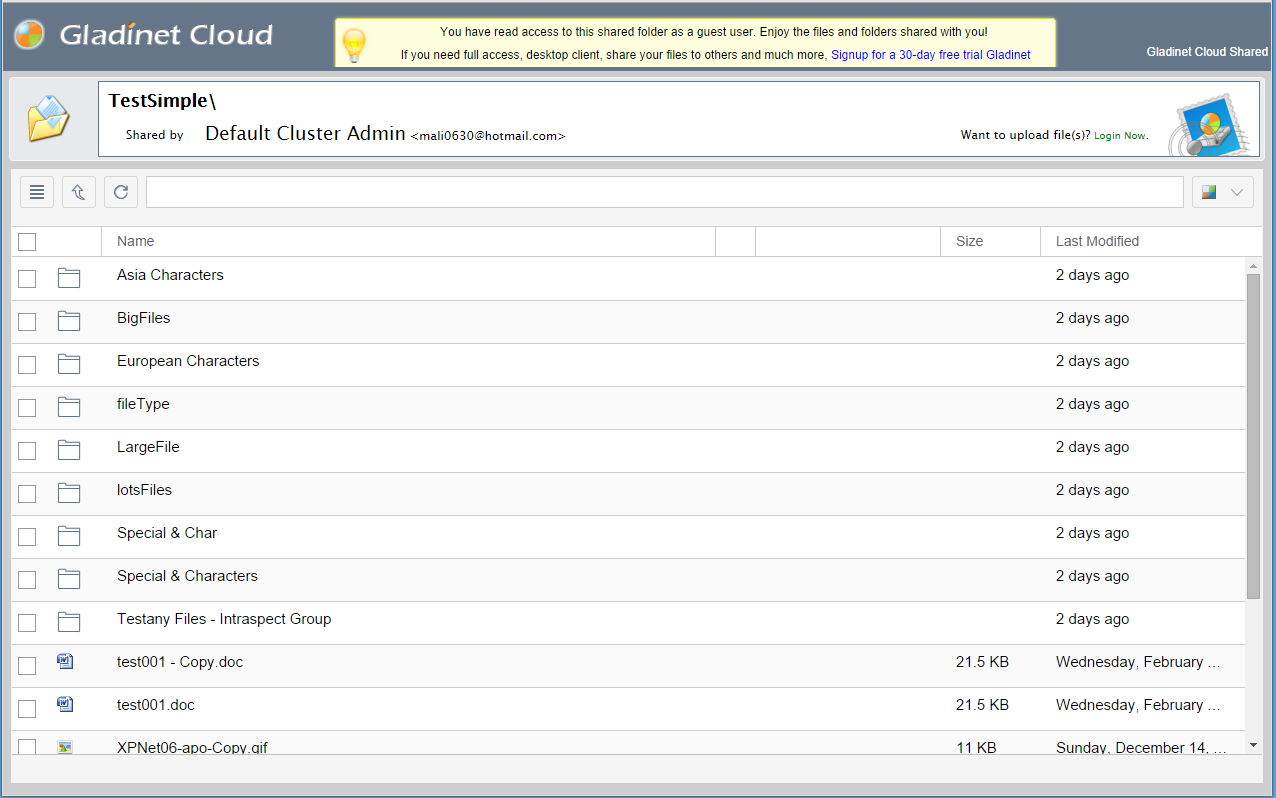Click the Last Modified date of test001 - Copy.doc

click(x=1139, y=662)
